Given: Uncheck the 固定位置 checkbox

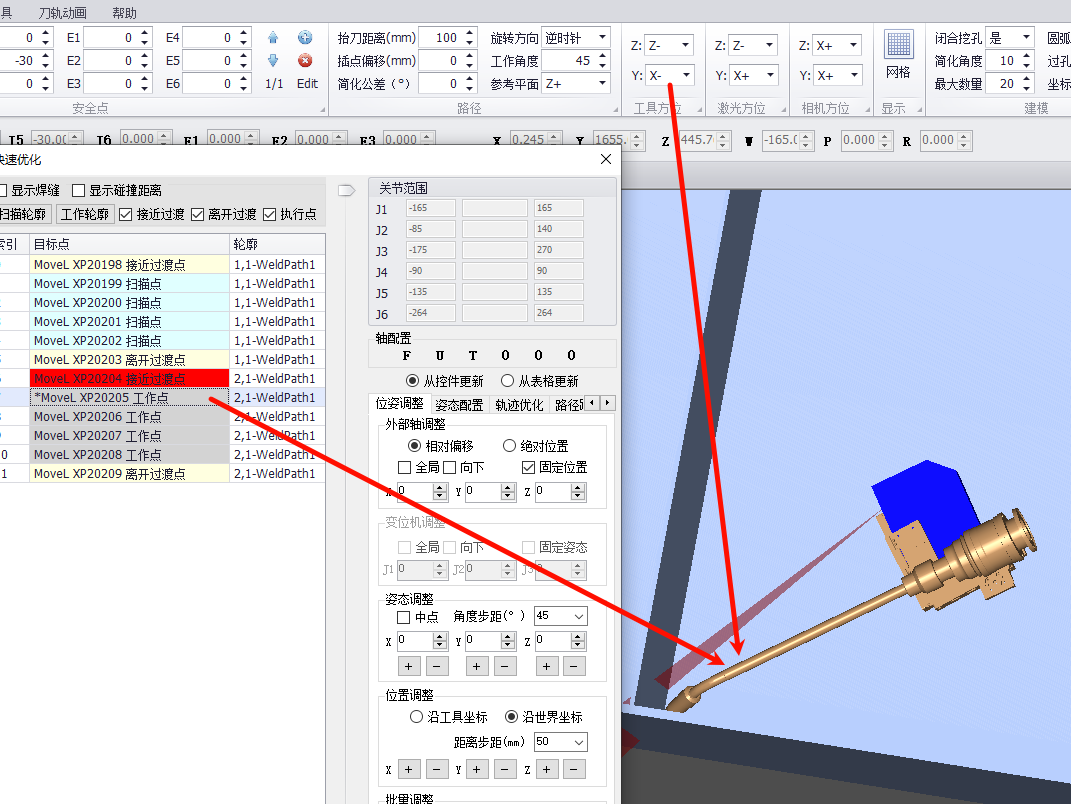Looking at the screenshot, I should (x=529, y=467).
